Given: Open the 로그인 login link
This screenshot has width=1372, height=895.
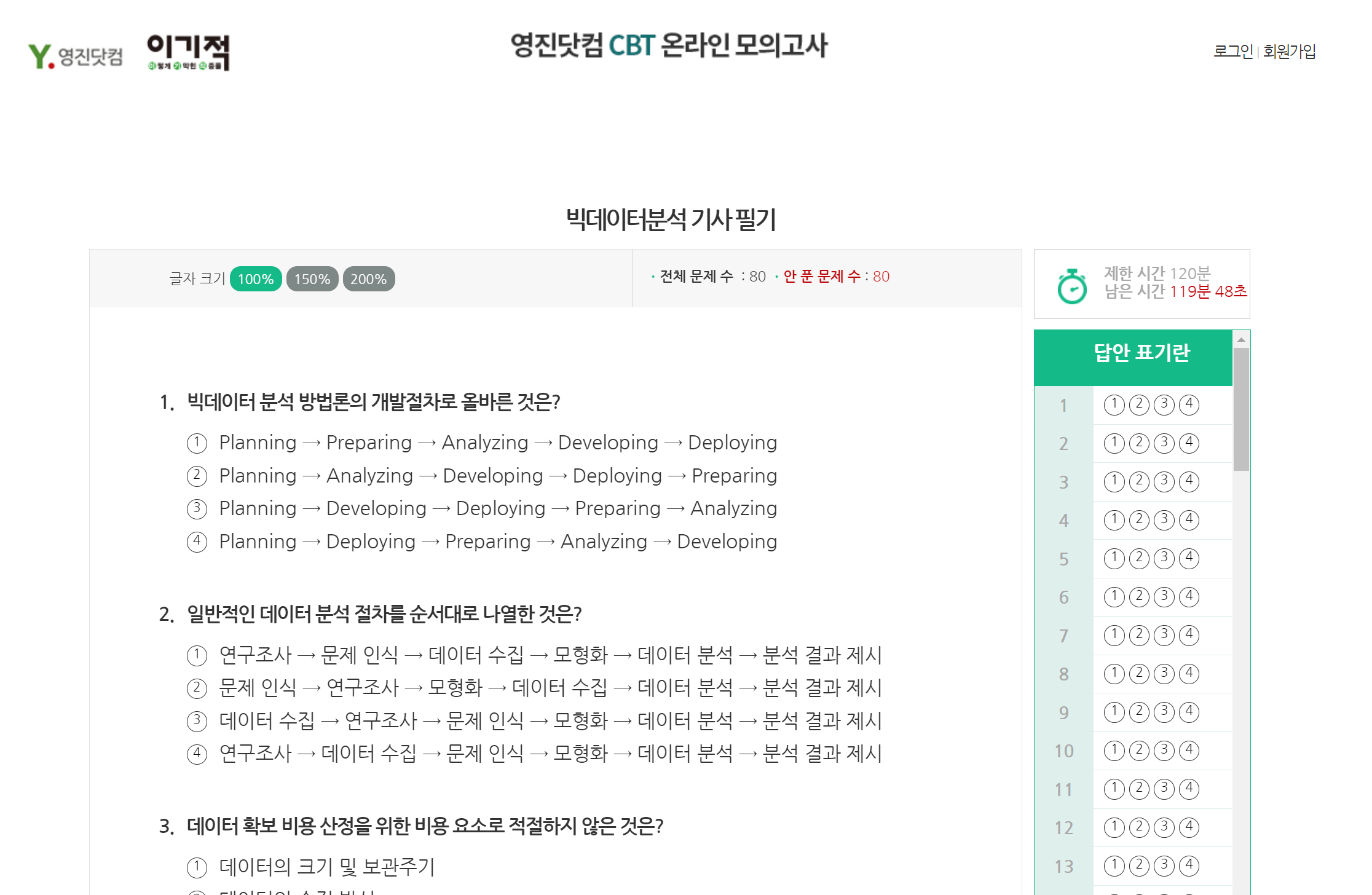Looking at the screenshot, I should [x=1232, y=51].
